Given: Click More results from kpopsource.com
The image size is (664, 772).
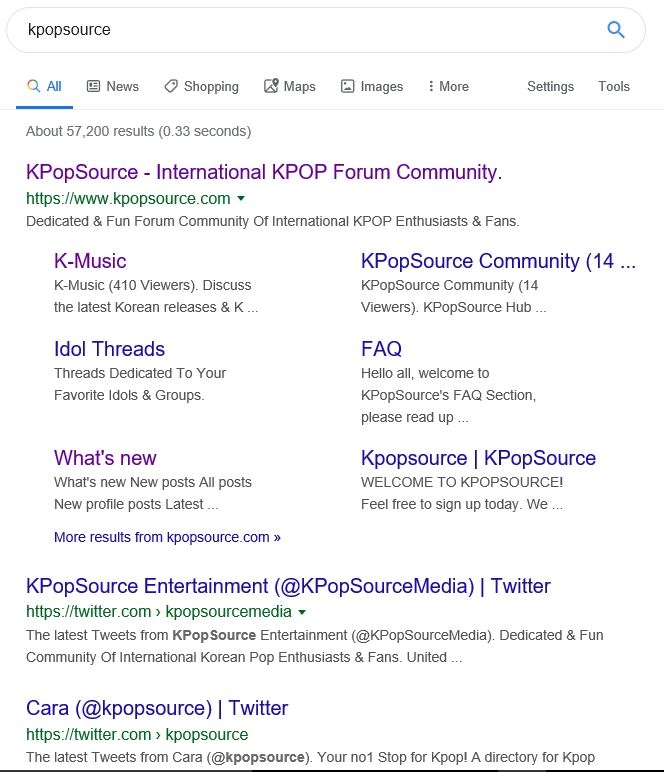Looking at the screenshot, I should [x=167, y=537].
